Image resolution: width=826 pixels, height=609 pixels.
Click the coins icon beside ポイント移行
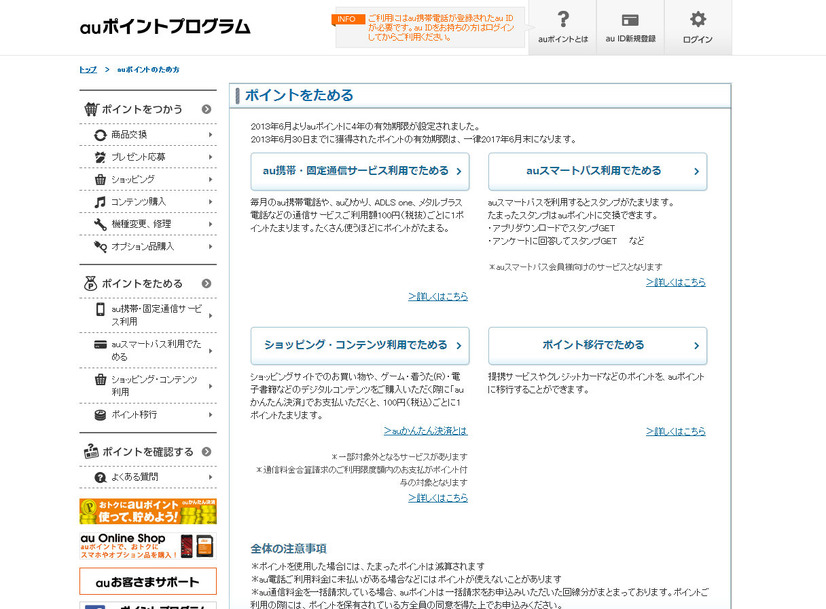(100, 415)
